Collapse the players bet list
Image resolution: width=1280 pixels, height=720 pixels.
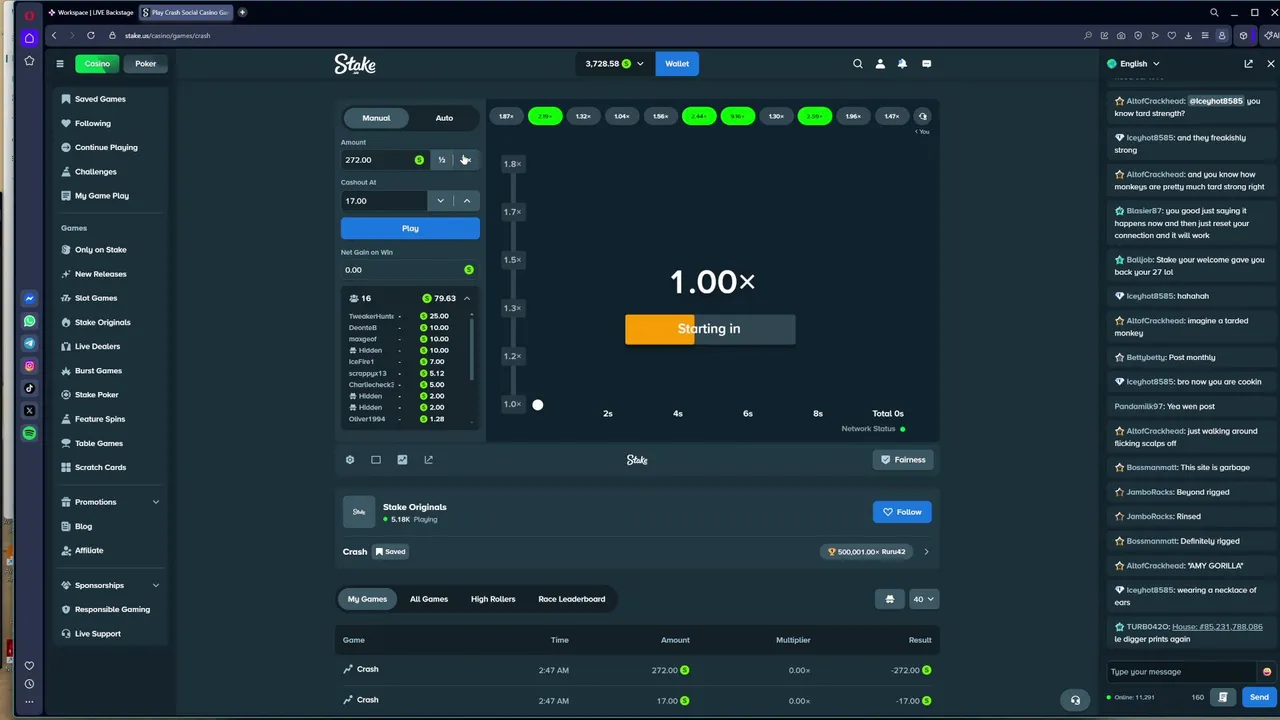[x=466, y=298]
